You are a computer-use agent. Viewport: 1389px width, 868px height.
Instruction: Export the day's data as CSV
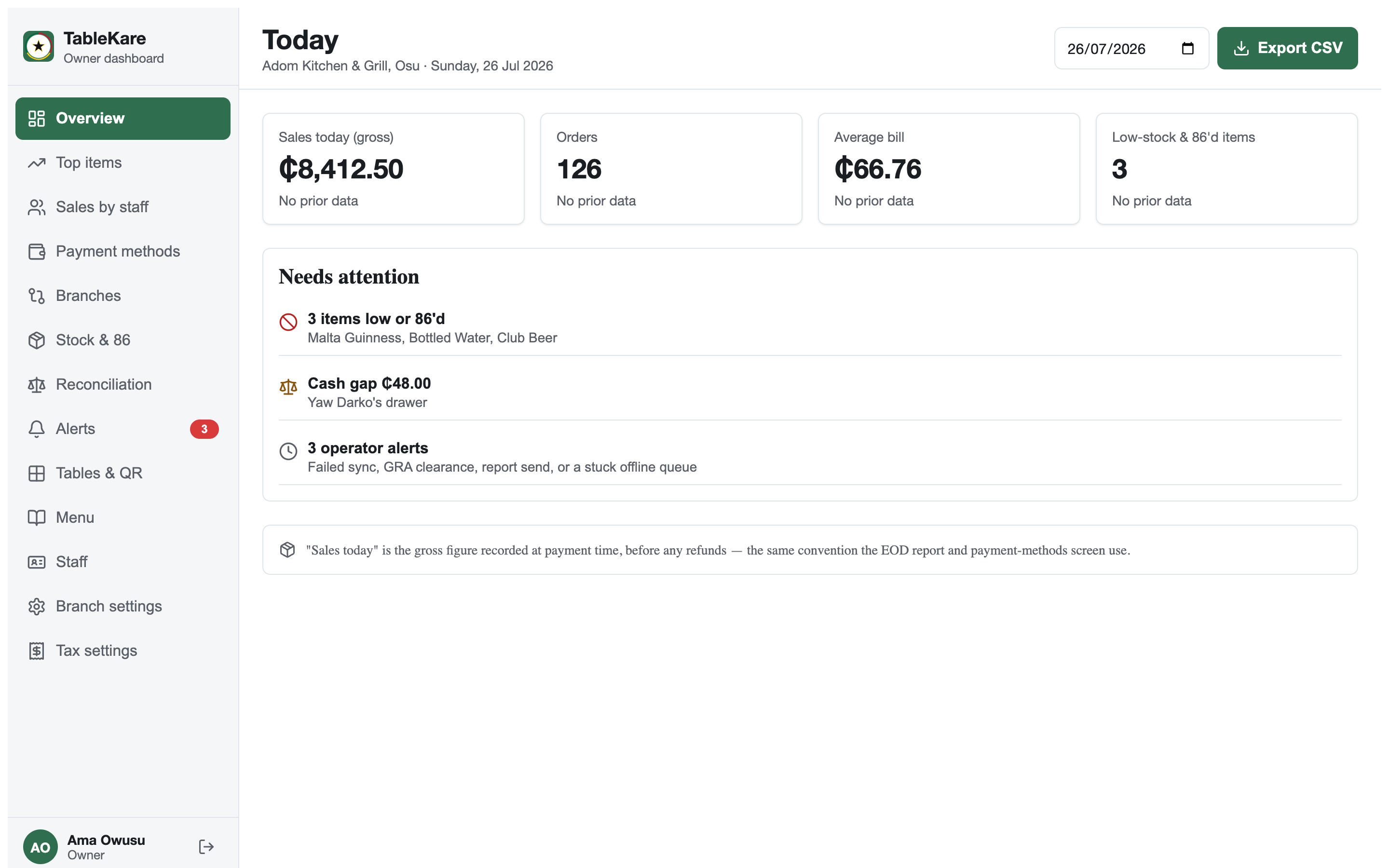tap(1287, 48)
